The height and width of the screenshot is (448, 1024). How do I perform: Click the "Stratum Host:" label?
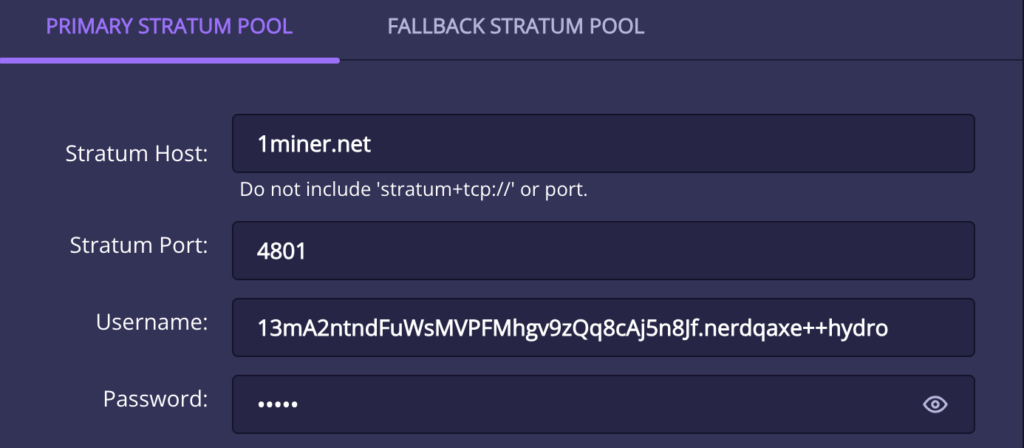tap(137, 154)
